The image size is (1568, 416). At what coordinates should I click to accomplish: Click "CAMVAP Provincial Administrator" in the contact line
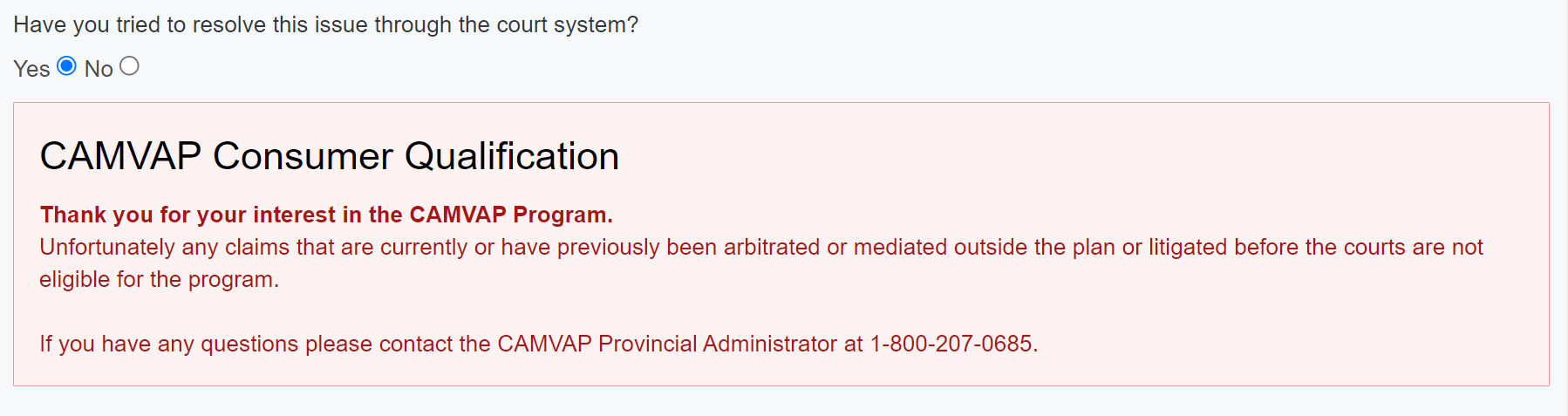click(x=667, y=344)
